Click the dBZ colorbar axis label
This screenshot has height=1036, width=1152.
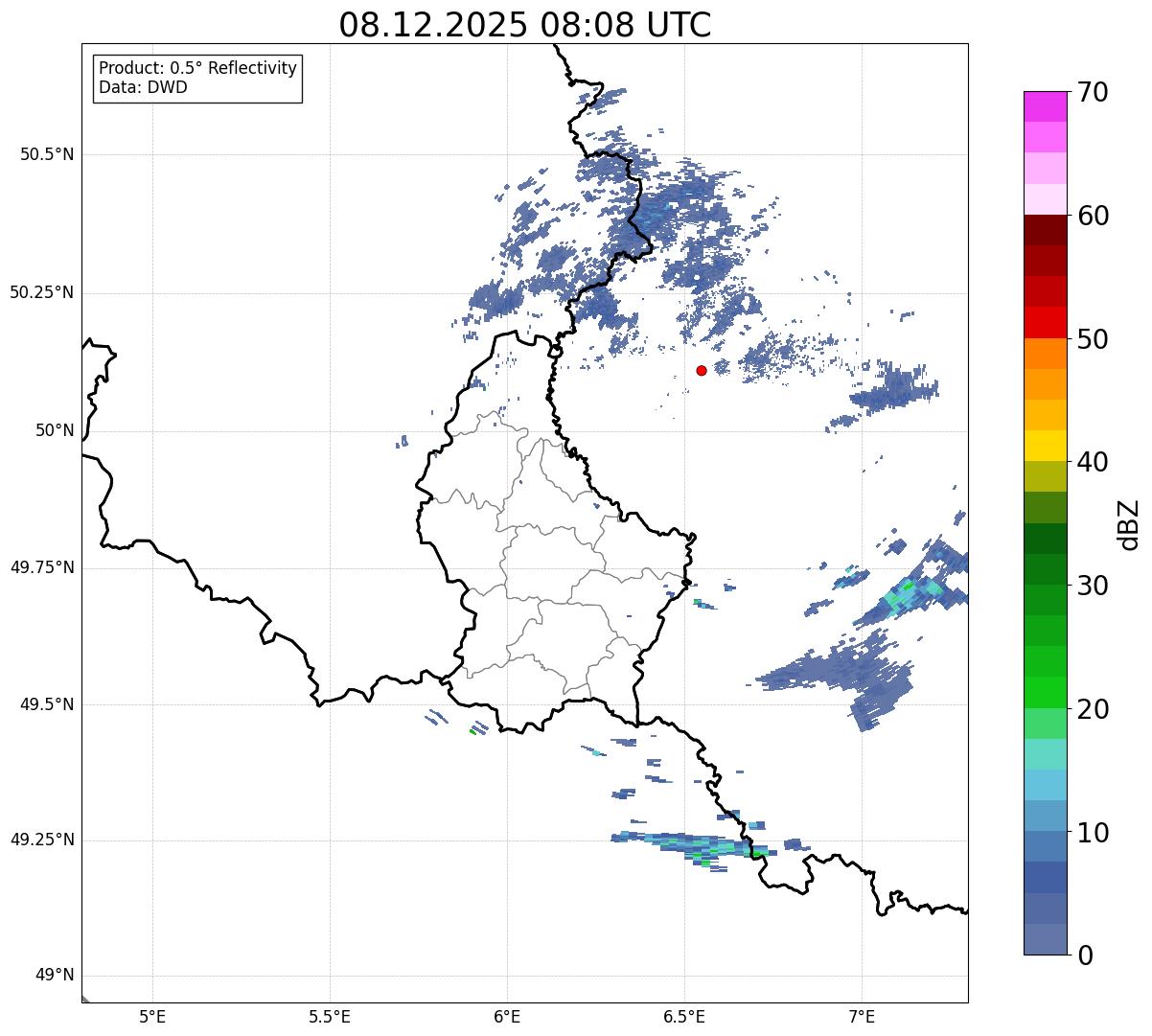[x=1129, y=523]
